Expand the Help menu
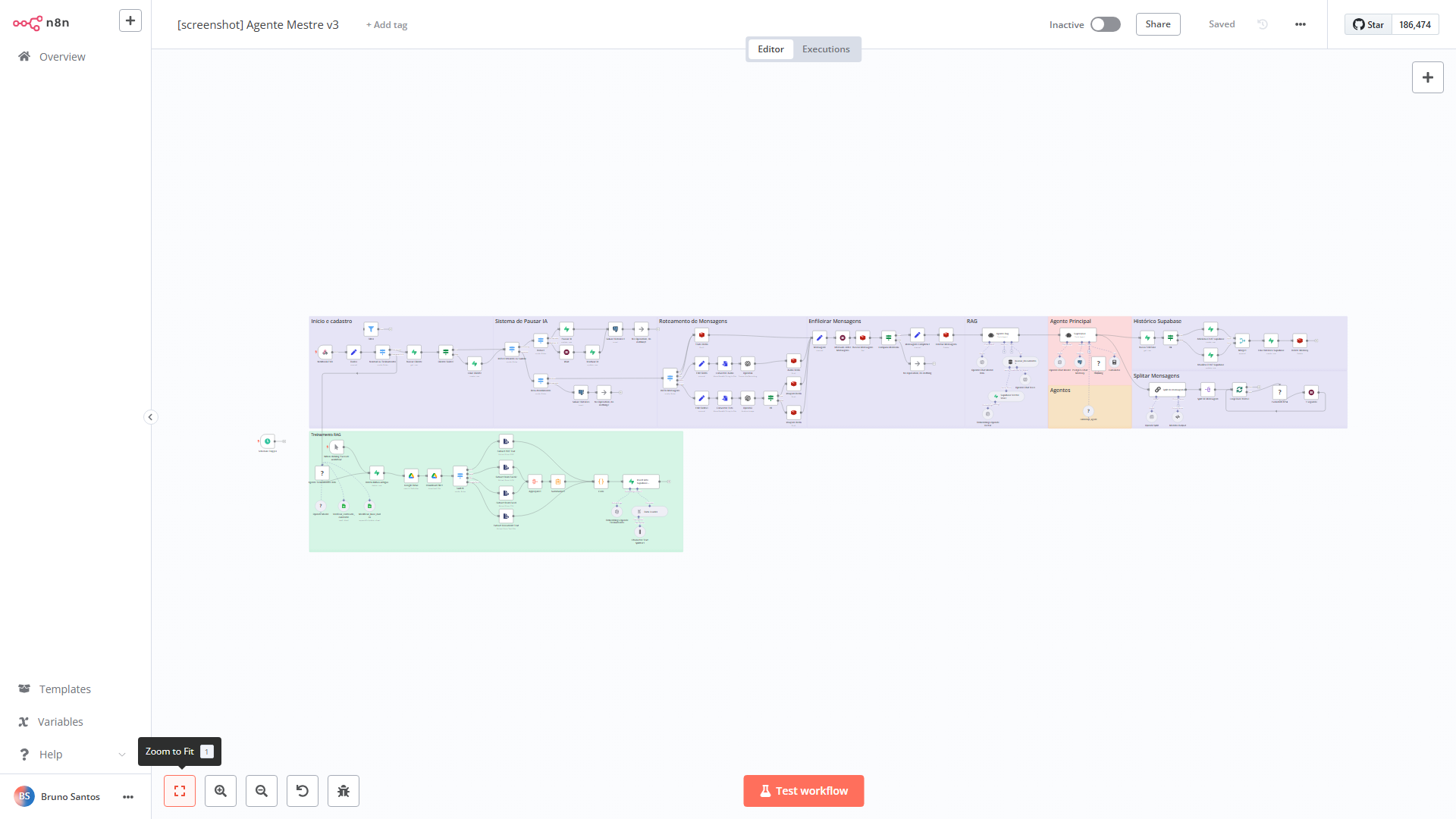This screenshot has width=1456, height=819. pos(72,755)
